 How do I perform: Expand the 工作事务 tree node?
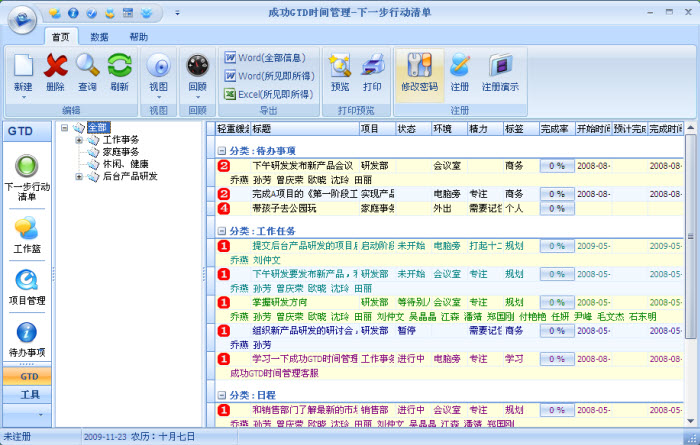79,140
